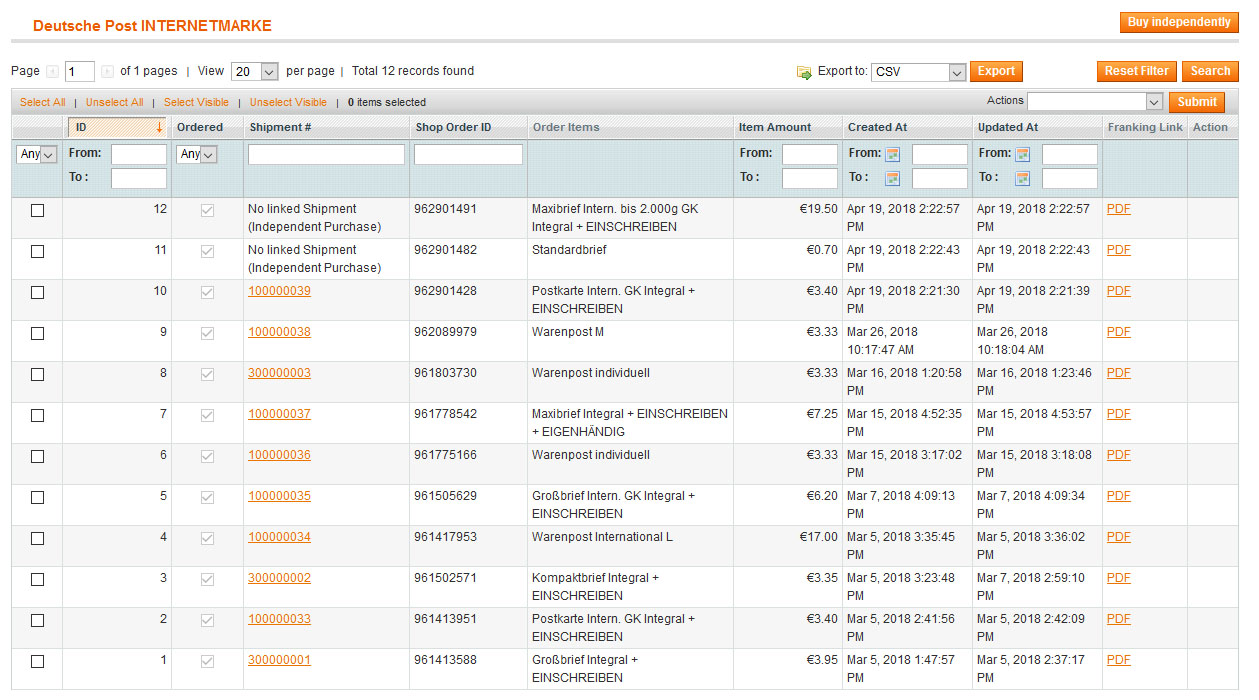Open the Ordered column 'Any' filter dropdown
Viewport: 1259px width, 700px height.
pyautogui.click(x=197, y=155)
